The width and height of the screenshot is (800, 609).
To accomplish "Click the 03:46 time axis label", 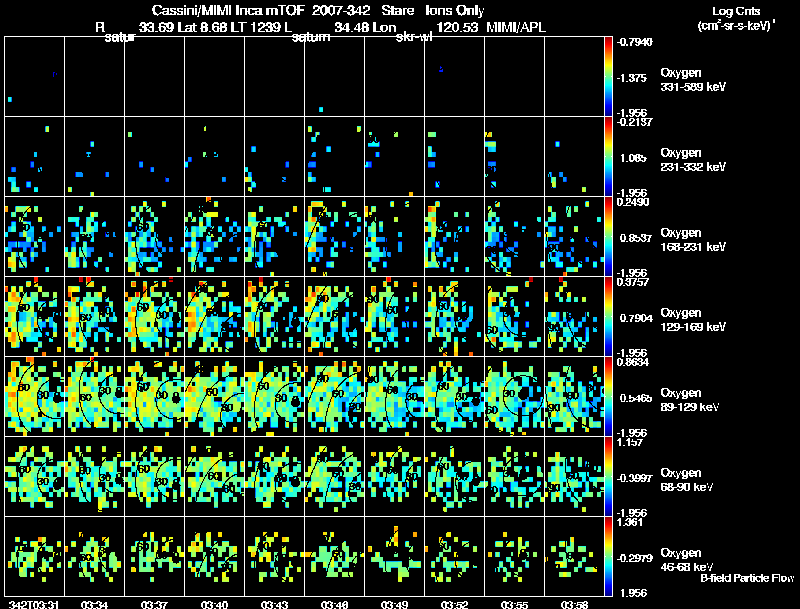I will (334, 605).
